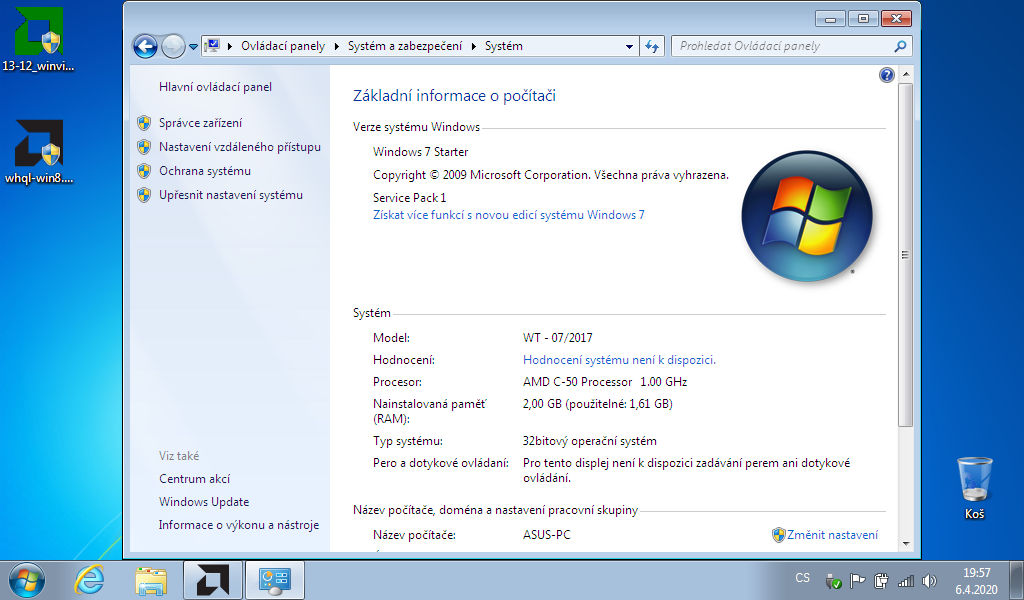This screenshot has width=1024, height=600.
Task: Restore down the System window
Action: (863, 18)
